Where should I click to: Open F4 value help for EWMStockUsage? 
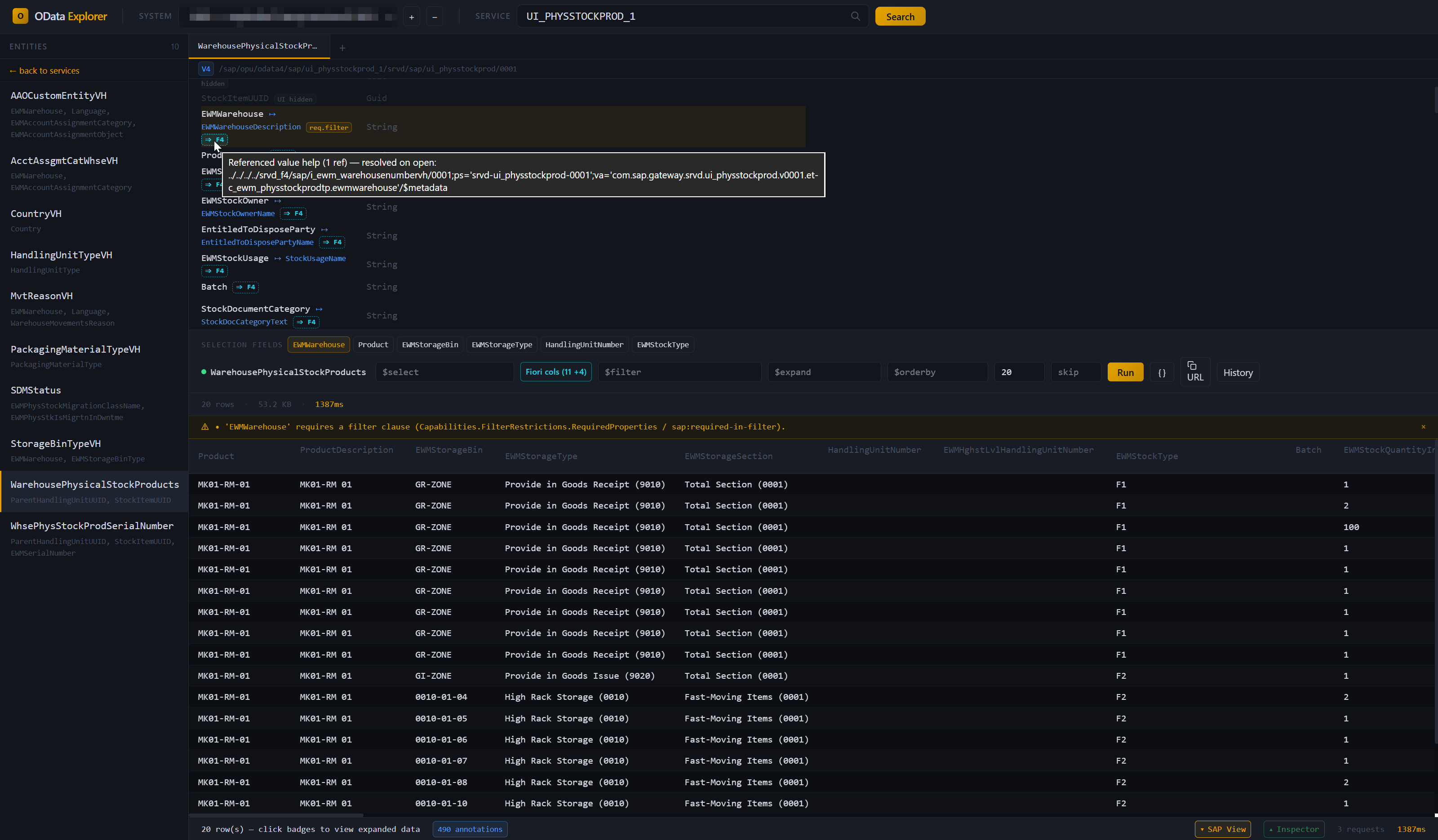point(214,271)
